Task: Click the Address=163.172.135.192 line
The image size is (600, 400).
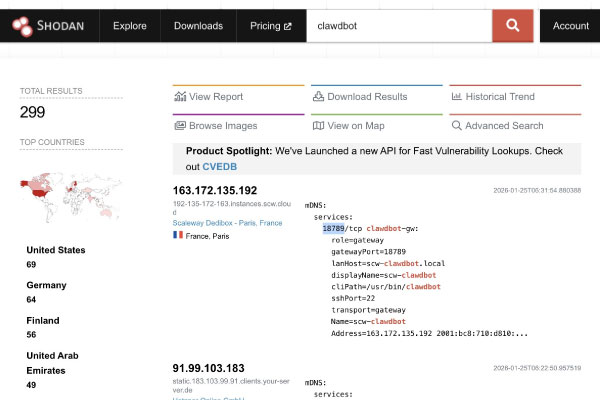Action: pos(429,333)
